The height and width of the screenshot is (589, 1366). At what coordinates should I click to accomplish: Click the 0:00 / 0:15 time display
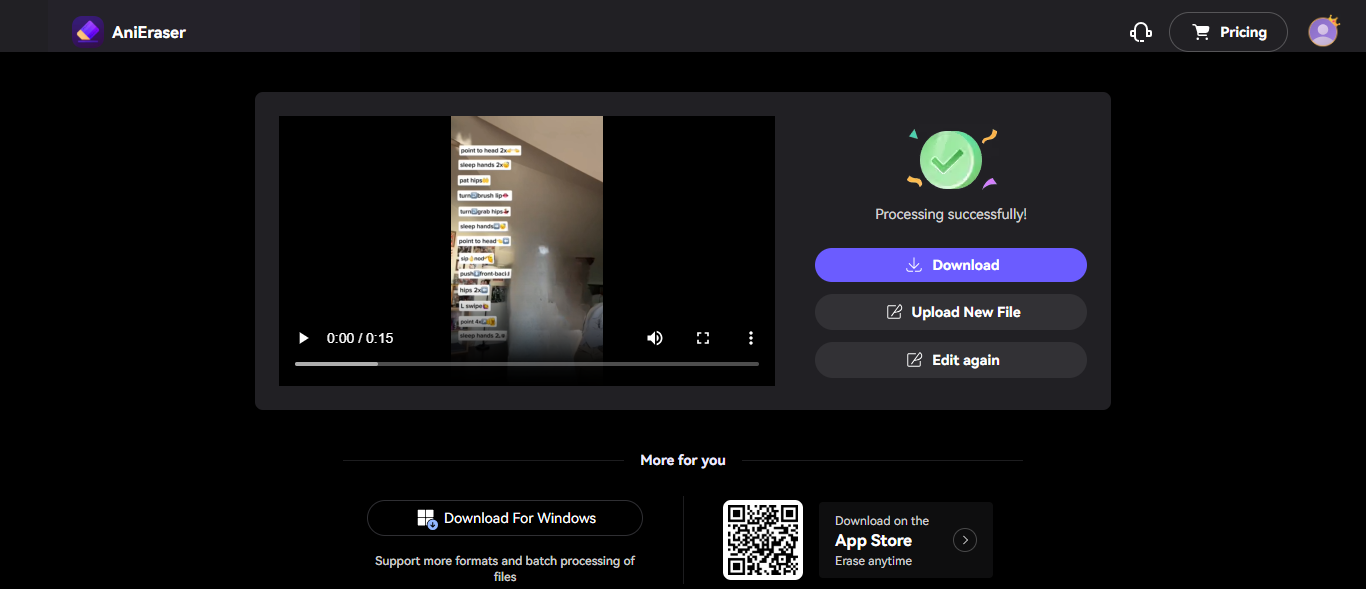coord(360,338)
